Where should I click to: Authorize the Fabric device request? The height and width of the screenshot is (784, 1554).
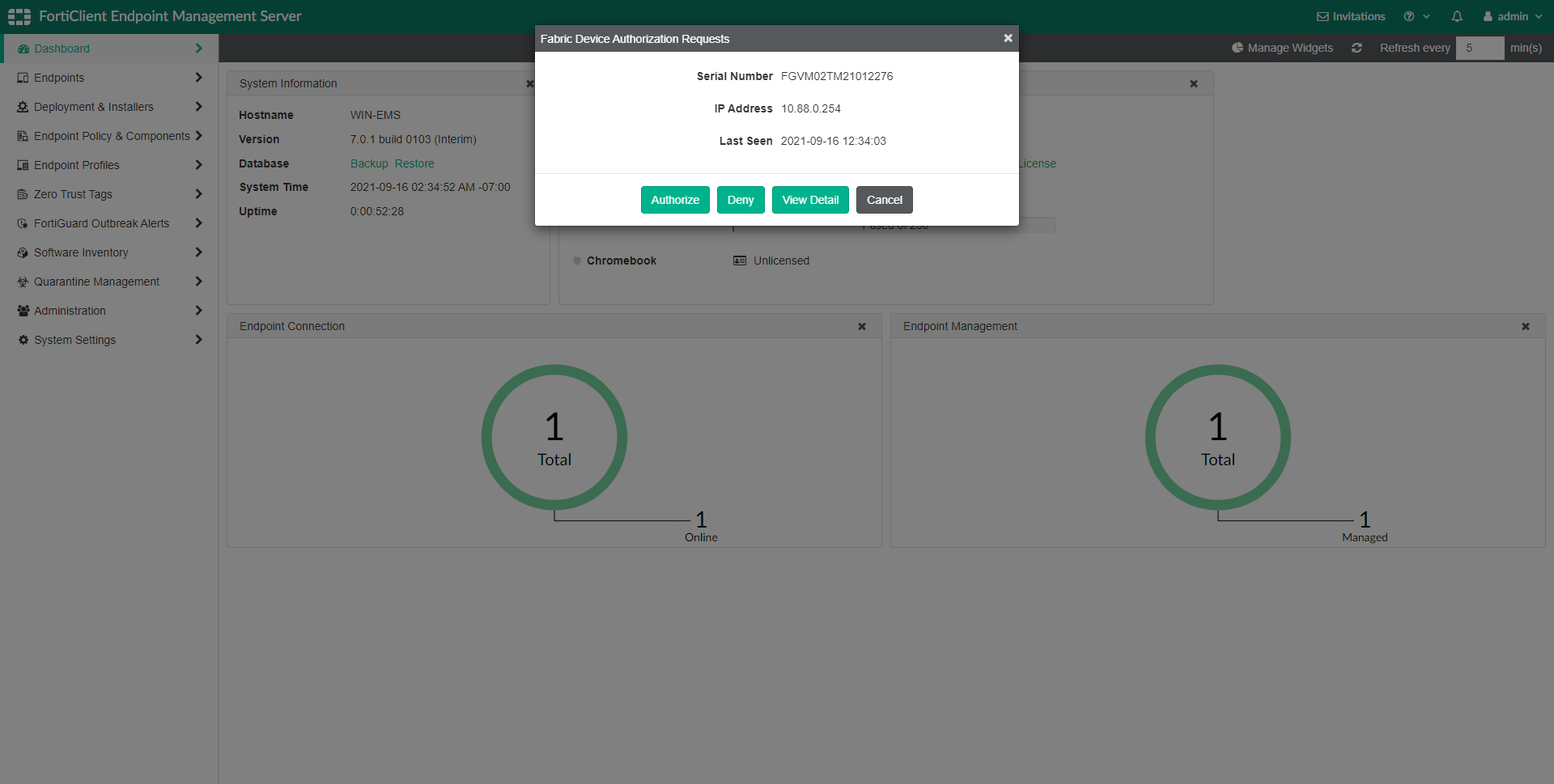(x=675, y=200)
